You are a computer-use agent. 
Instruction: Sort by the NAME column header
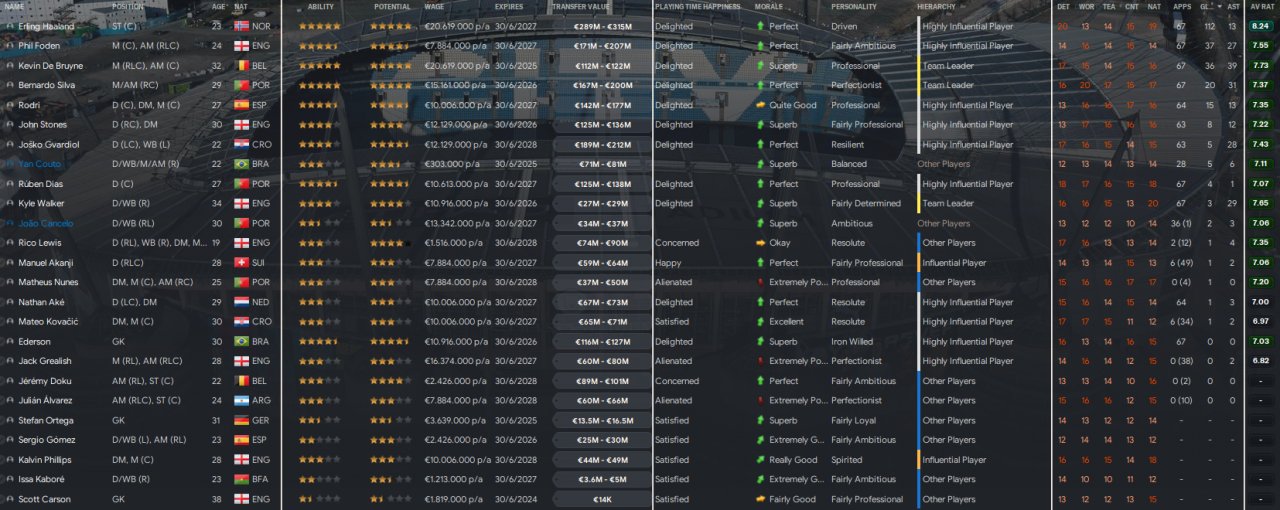tap(14, 7)
